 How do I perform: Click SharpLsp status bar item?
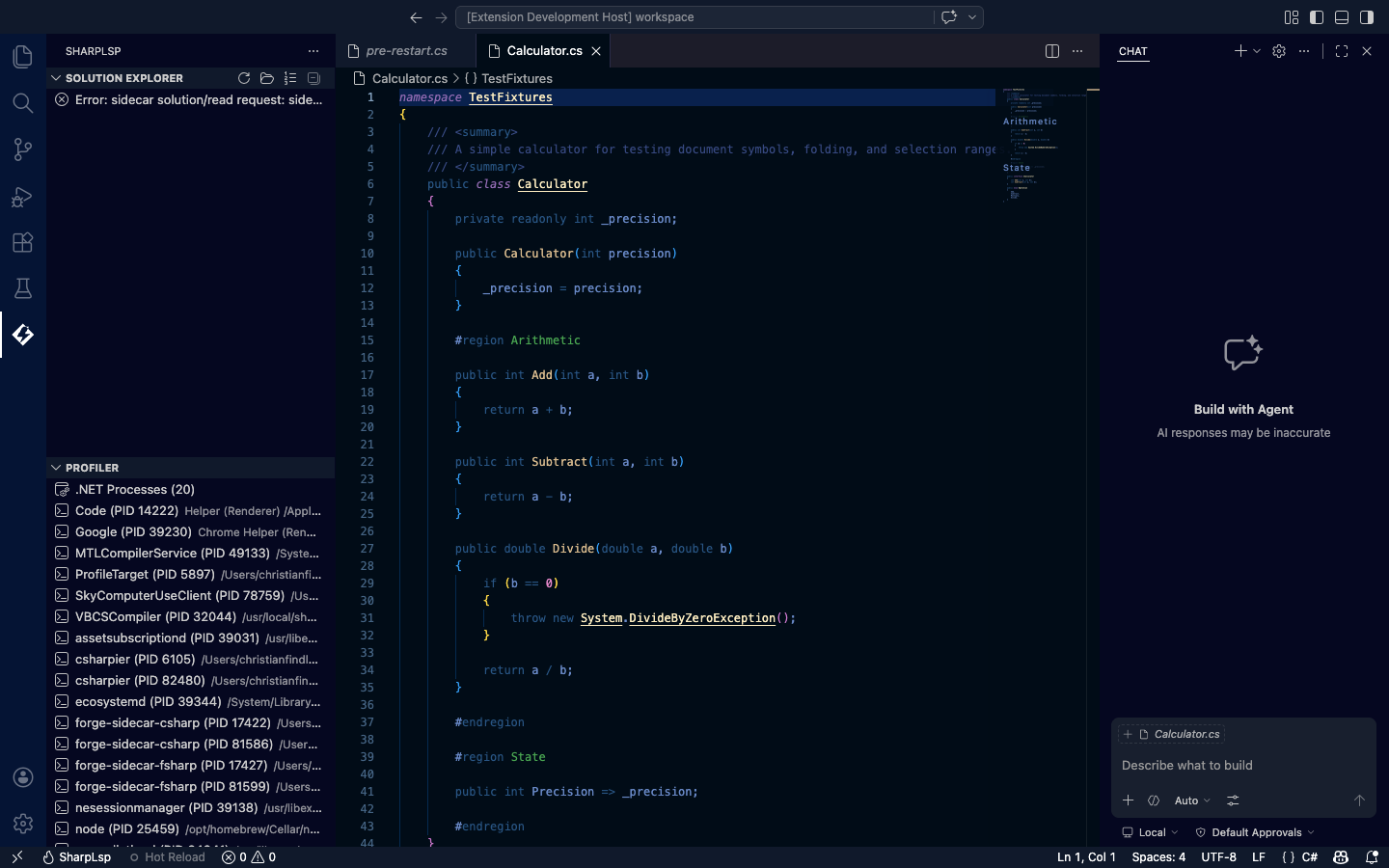tap(77, 856)
